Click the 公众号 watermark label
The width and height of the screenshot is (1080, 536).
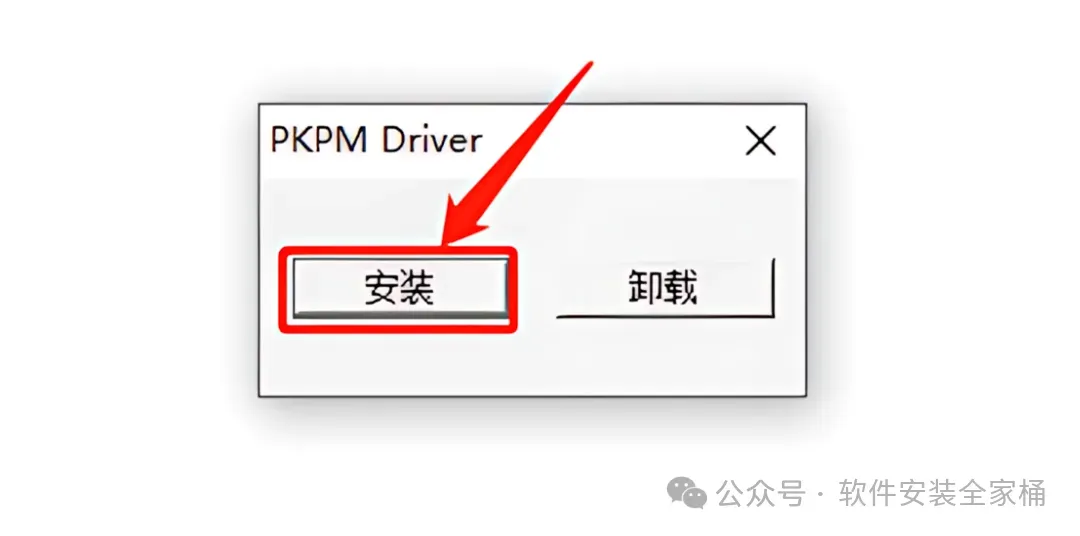(760, 493)
